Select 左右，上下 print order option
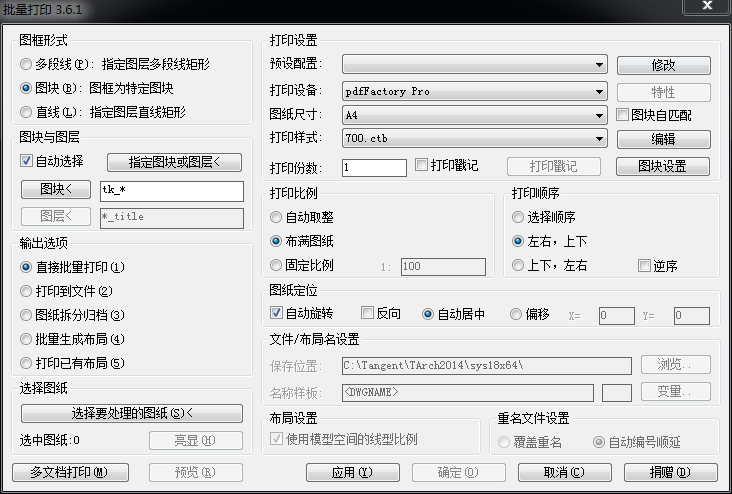Image resolution: width=732 pixels, height=494 pixels. 518,241
